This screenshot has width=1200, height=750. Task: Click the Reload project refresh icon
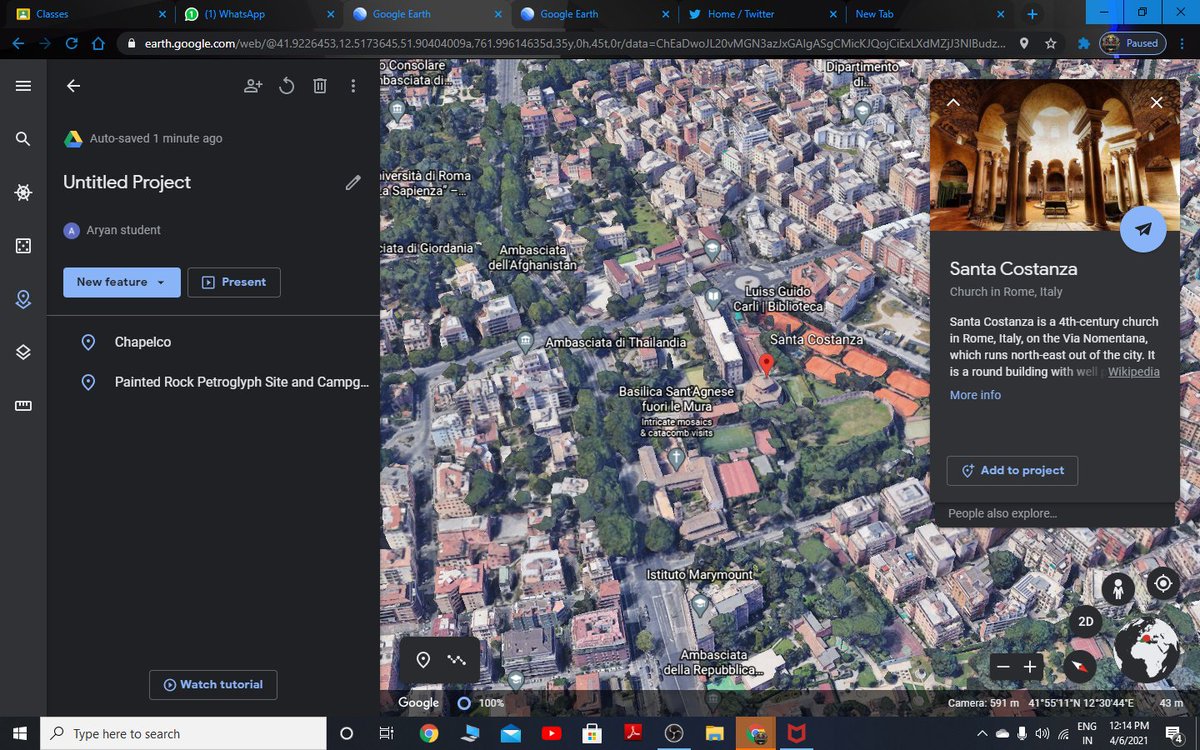[x=286, y=86]
